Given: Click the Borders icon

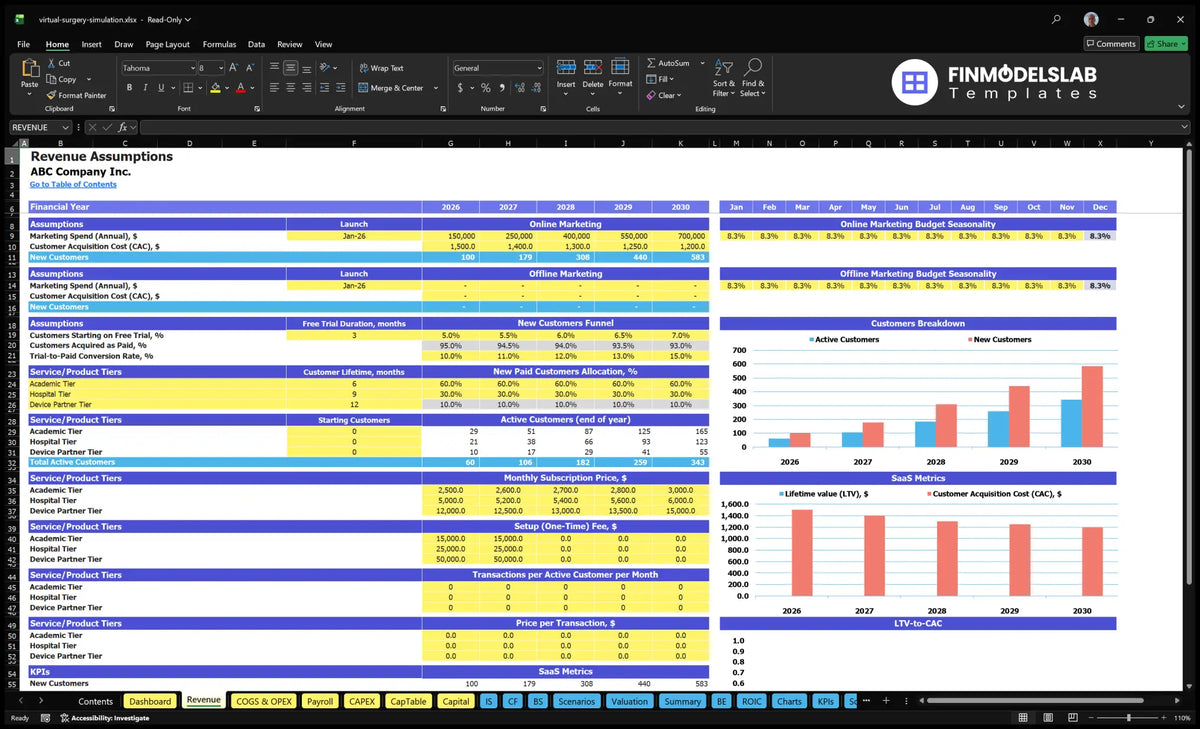Looking at the screenshot, I should click(189, 88).
